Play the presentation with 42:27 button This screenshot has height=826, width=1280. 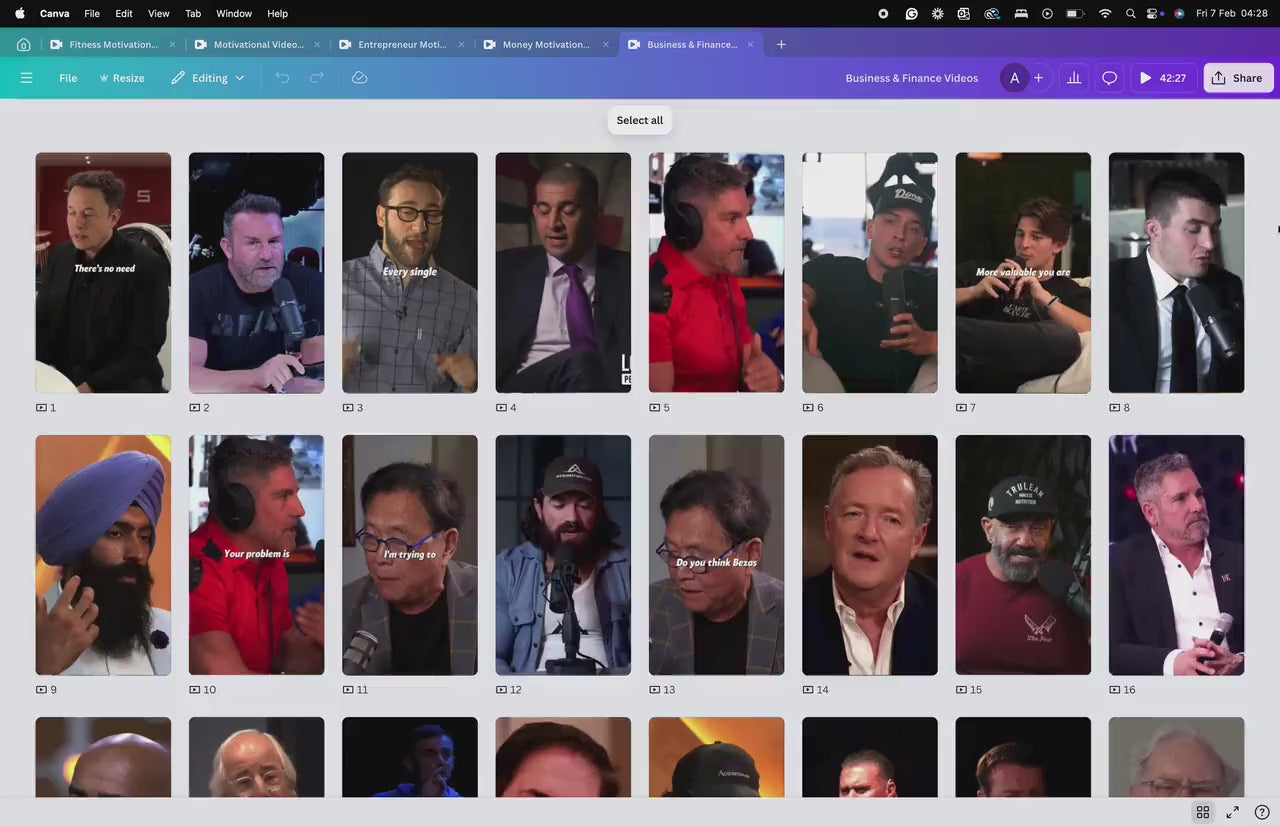point(1163,78)
